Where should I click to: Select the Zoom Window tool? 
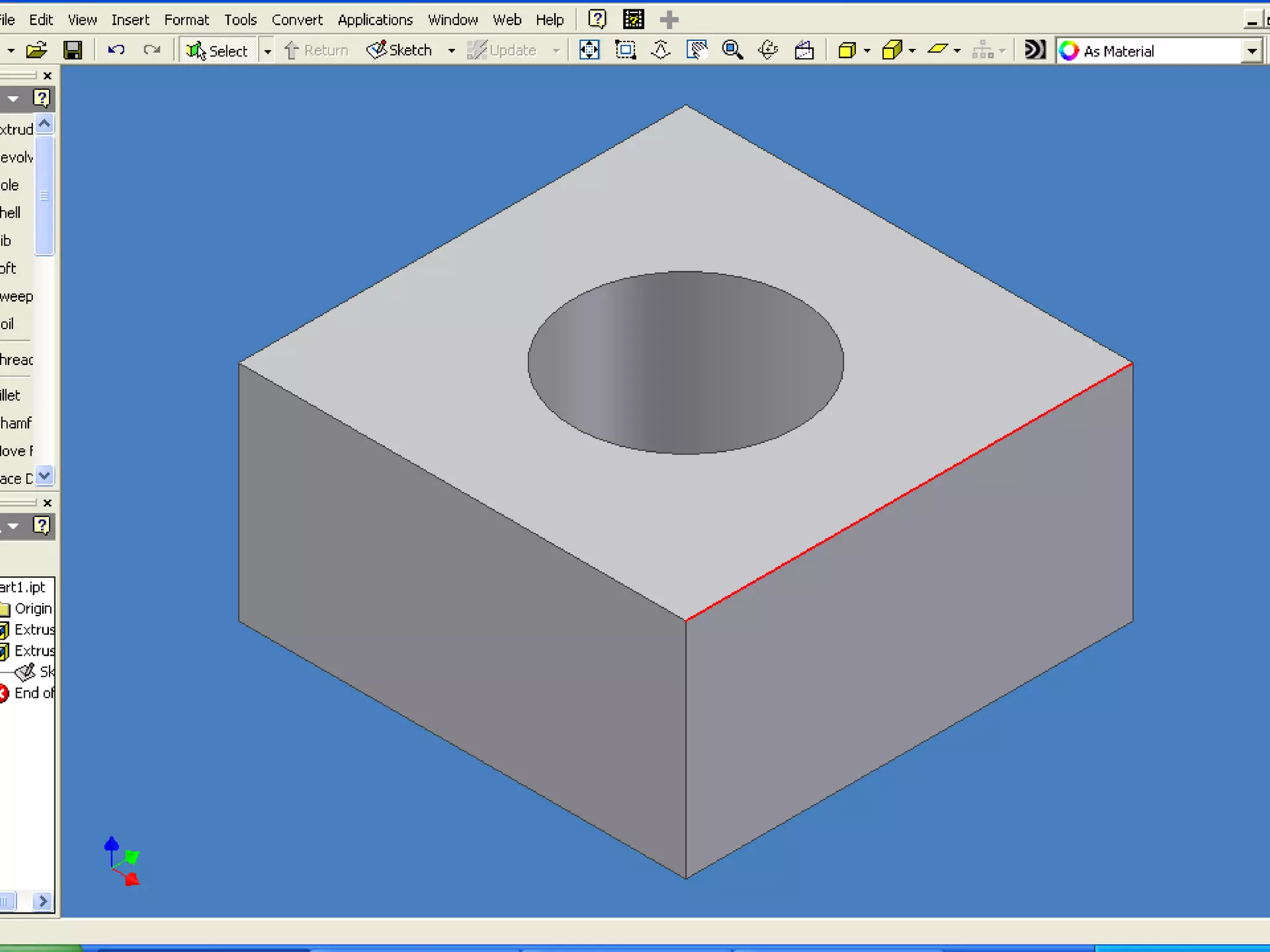pyautogui.click(x=625, y=50)
